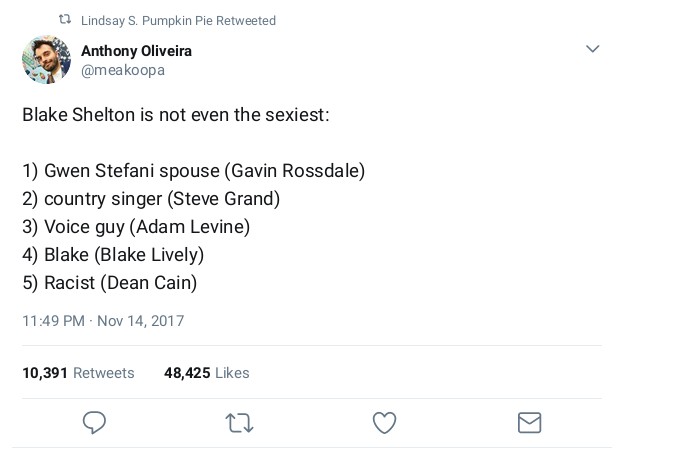Click the tweet's first line about Blake Shelton

coord(176,115)
